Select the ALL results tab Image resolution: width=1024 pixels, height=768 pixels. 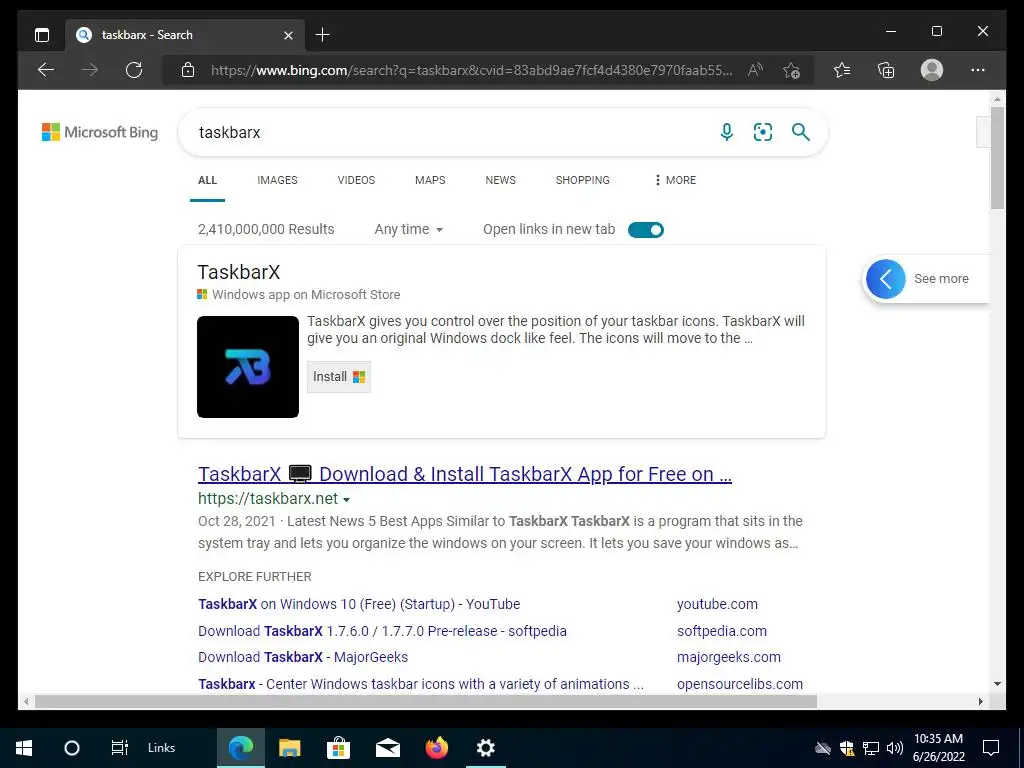point(207,180)
